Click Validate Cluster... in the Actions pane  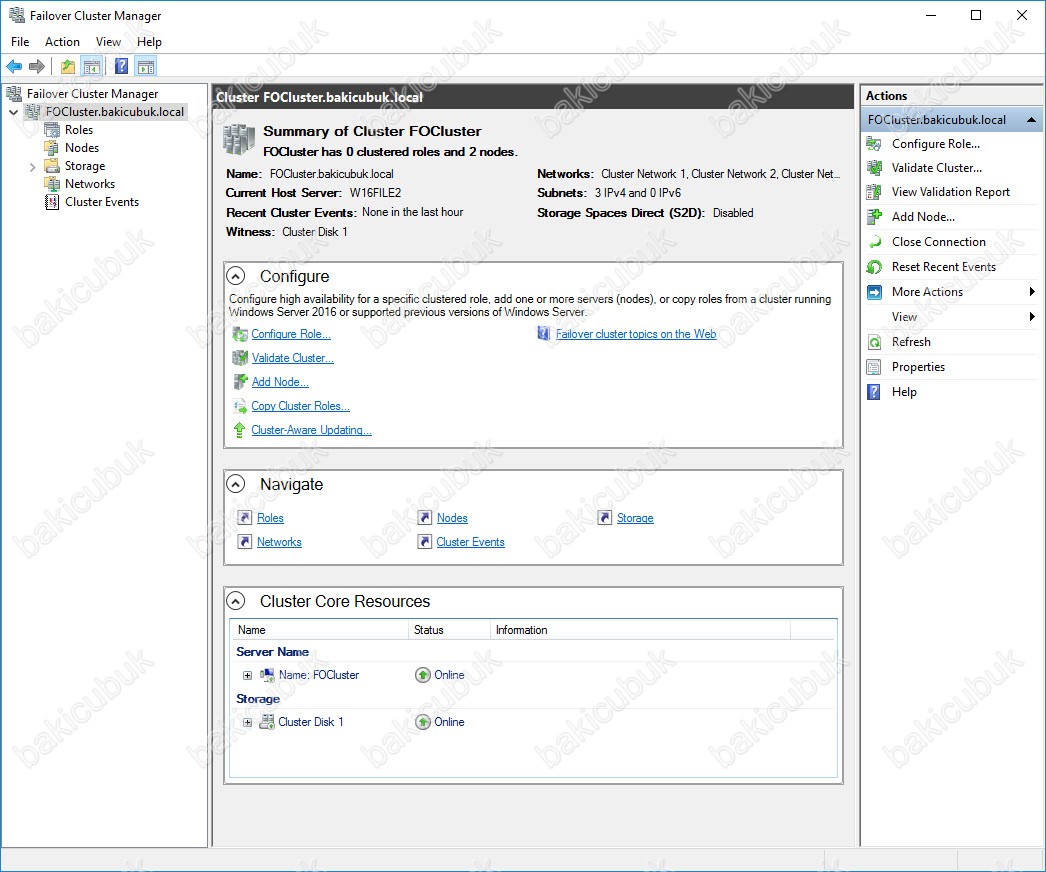(937, 167)
